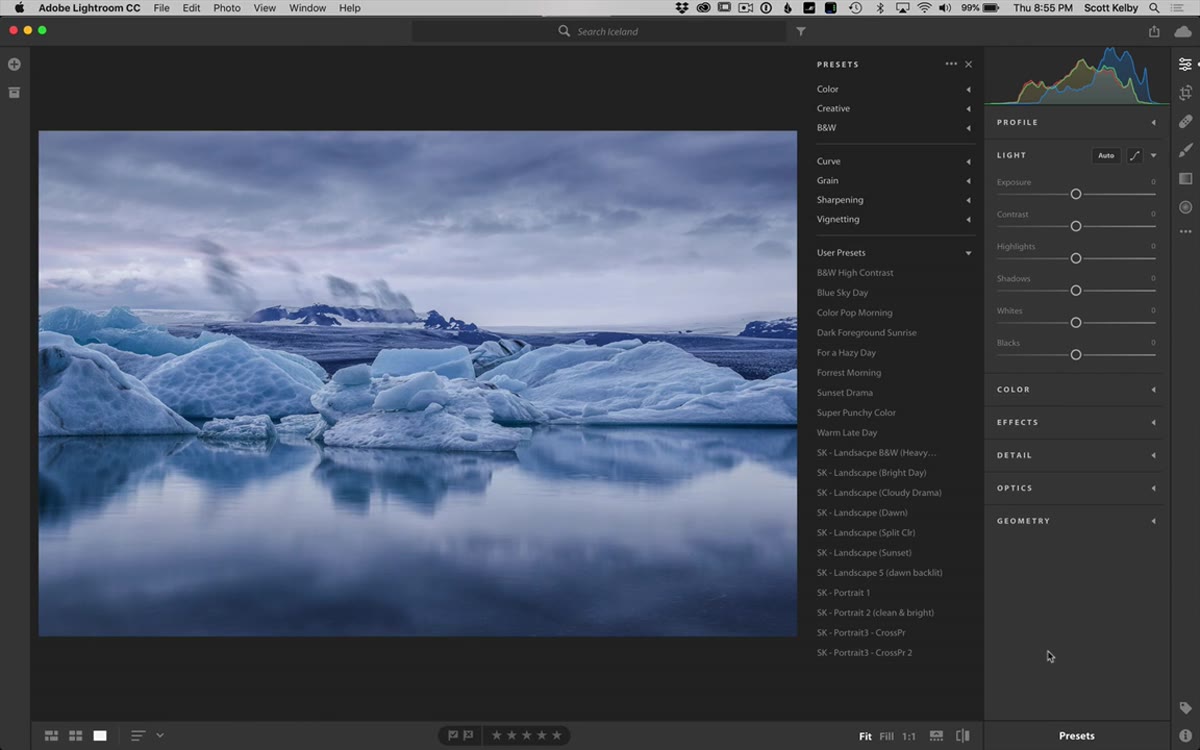Open Presets panel three-dot menu

[x=951, y=64]
